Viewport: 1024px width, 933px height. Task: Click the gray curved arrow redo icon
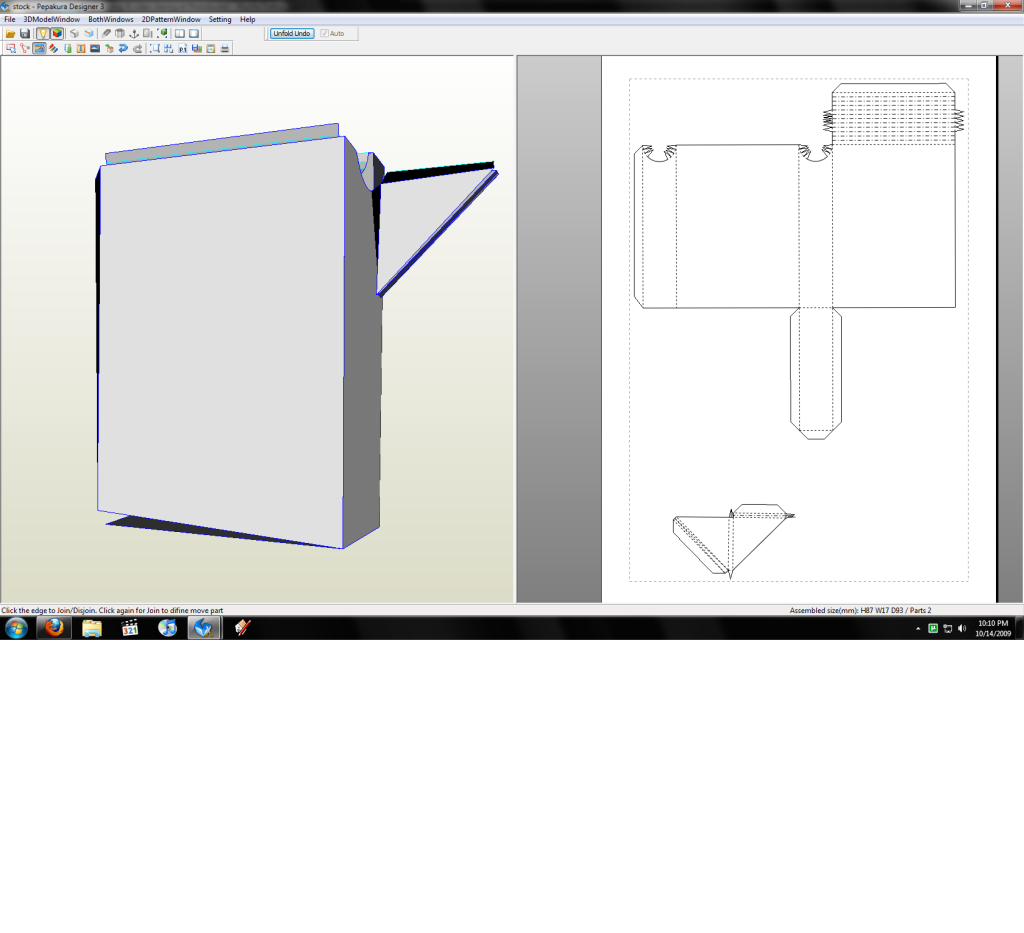pyautogui.click(x=137, y=48)
